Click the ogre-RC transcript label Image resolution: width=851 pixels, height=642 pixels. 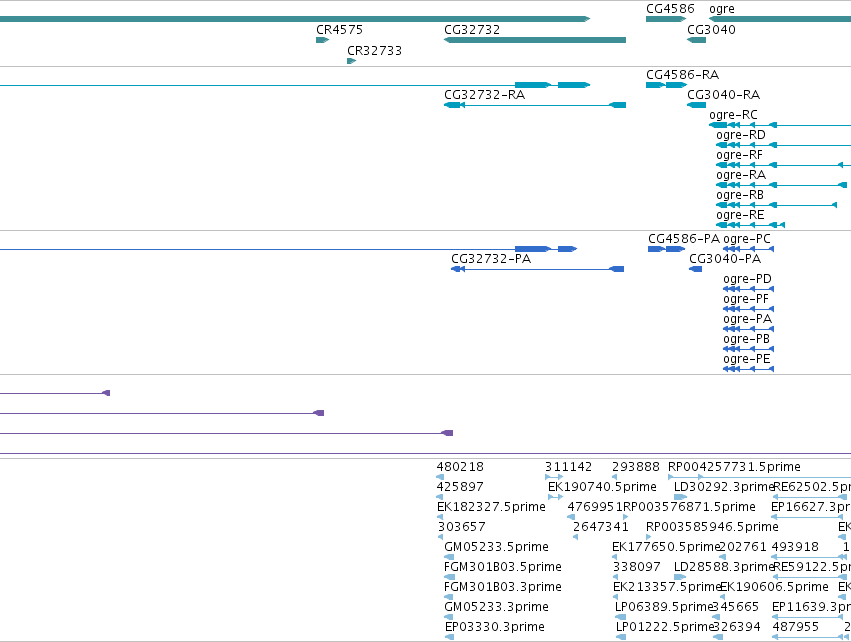click(733, 115)
